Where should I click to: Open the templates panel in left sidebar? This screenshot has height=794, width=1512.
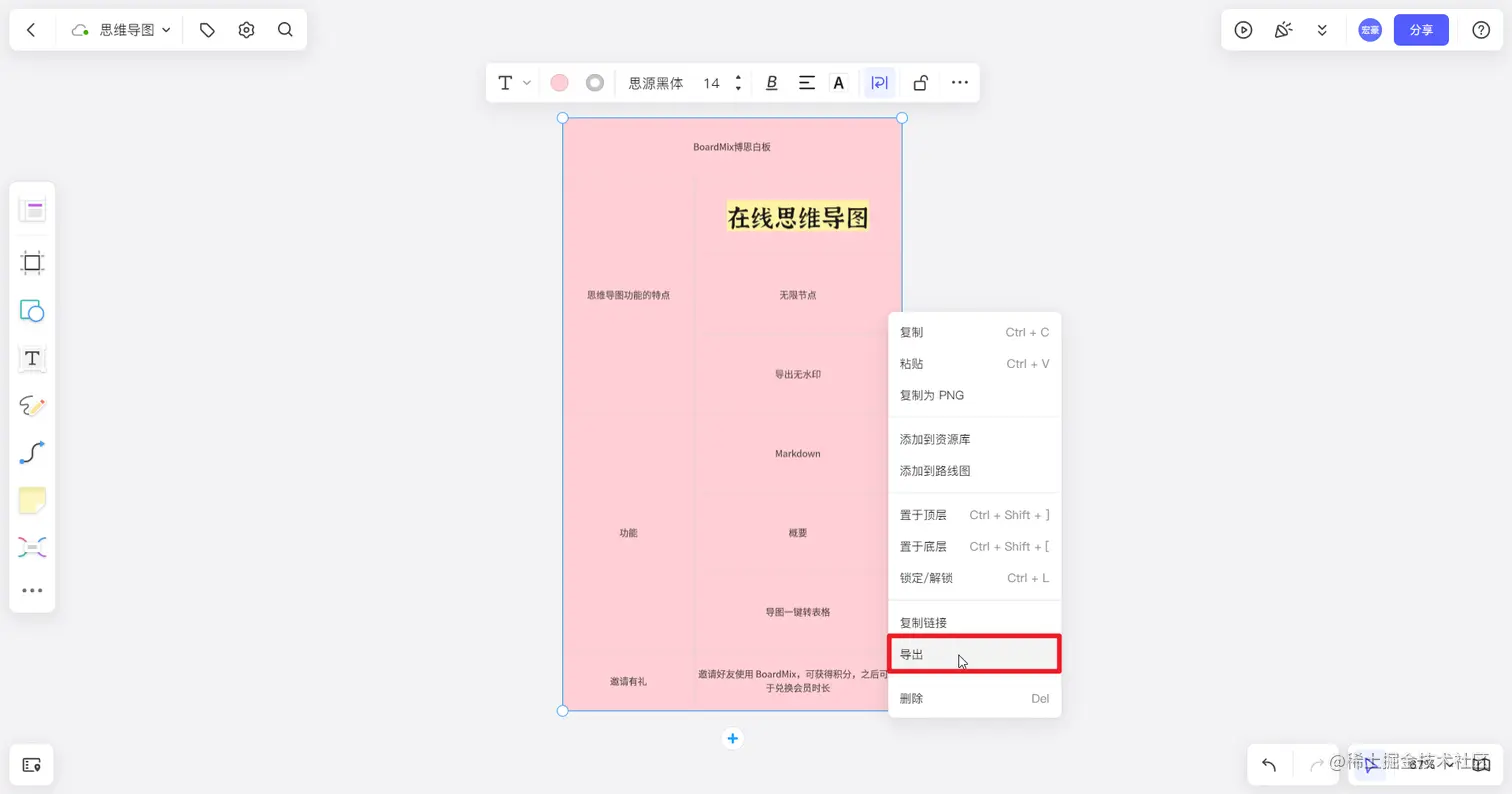[x=32, y=210]
